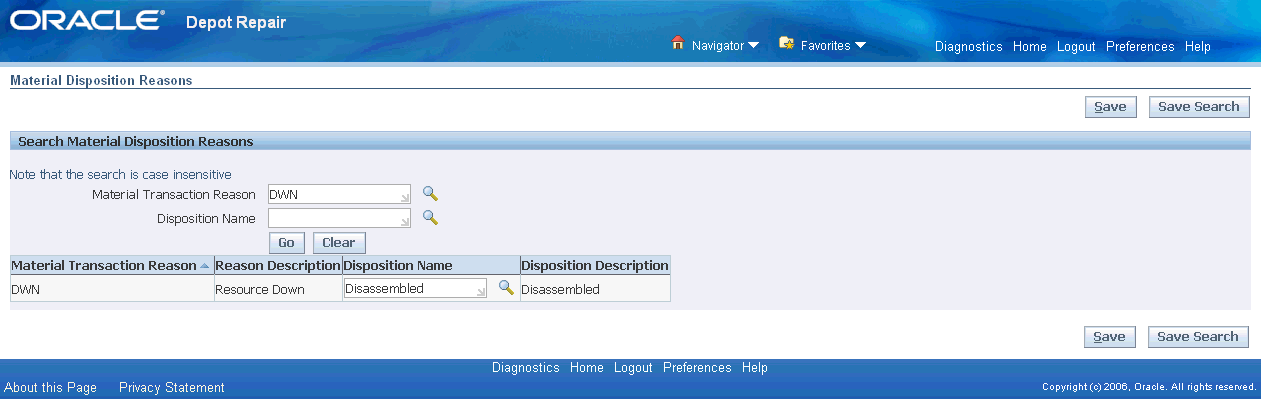Click the Disposition Description column header
This screenshot has width=1261, height=399.
click(595, 266)
